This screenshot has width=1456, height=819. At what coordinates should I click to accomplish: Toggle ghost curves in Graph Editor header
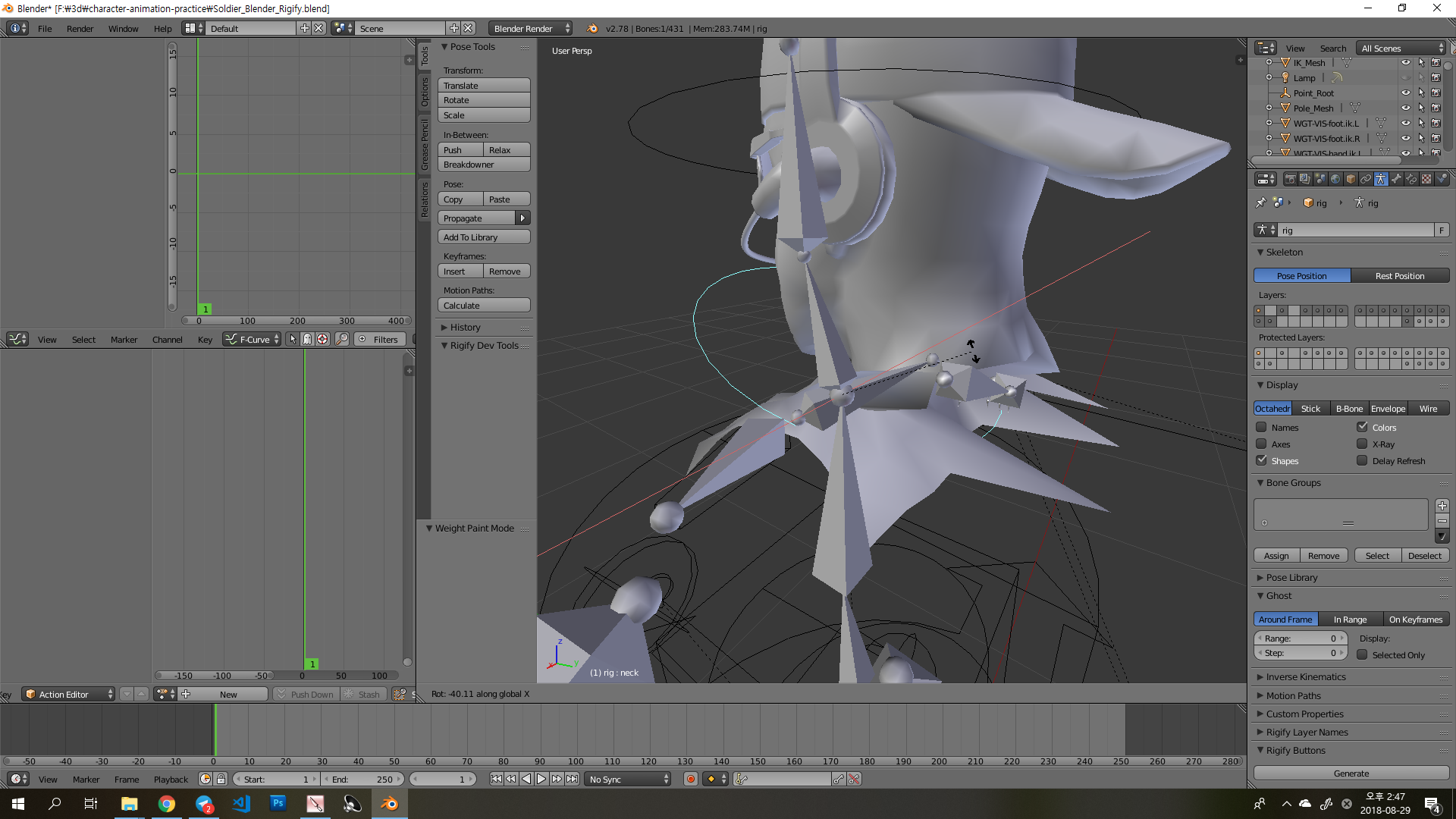(x=307, y=340)
